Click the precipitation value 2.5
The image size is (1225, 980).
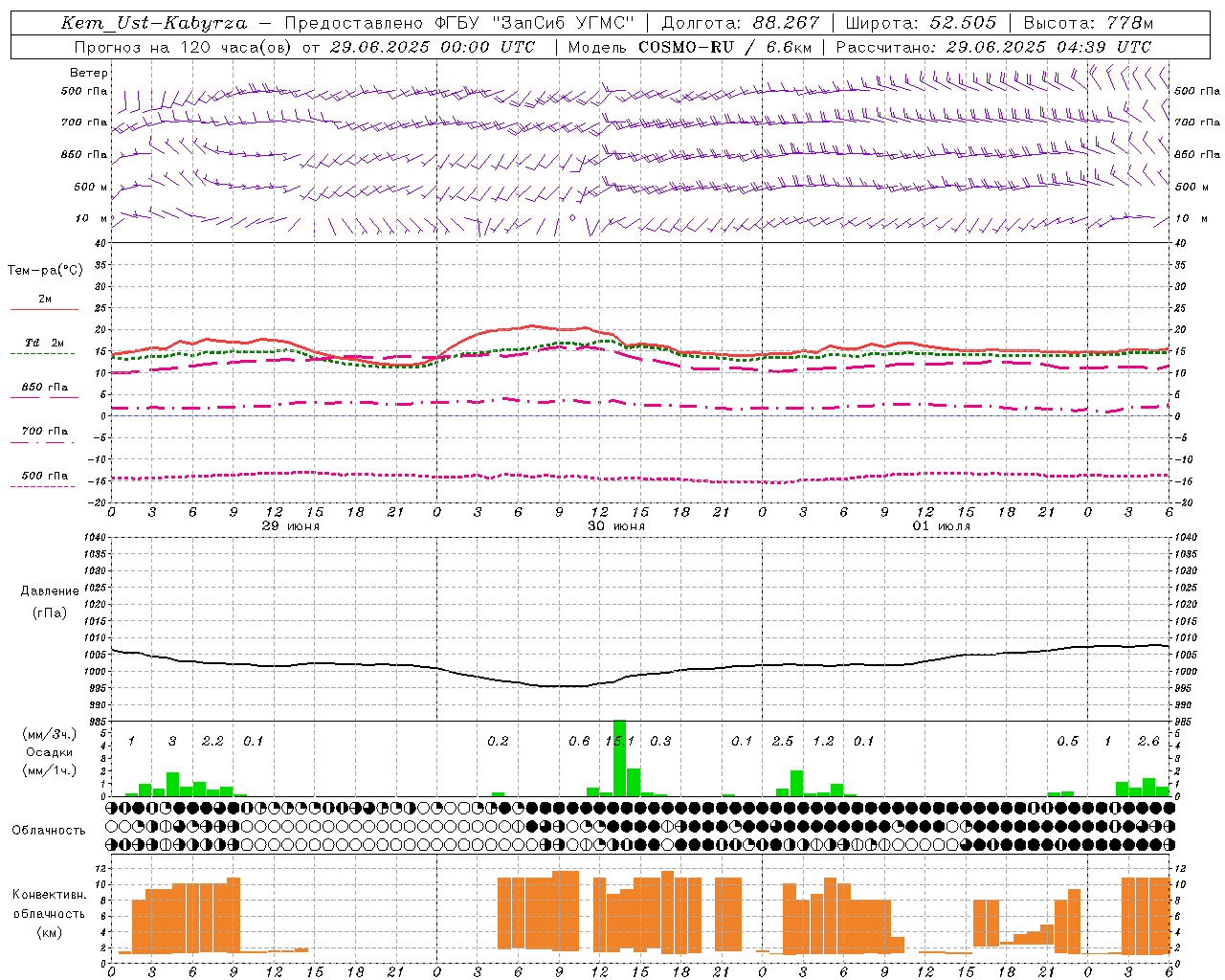coord(782,741)
